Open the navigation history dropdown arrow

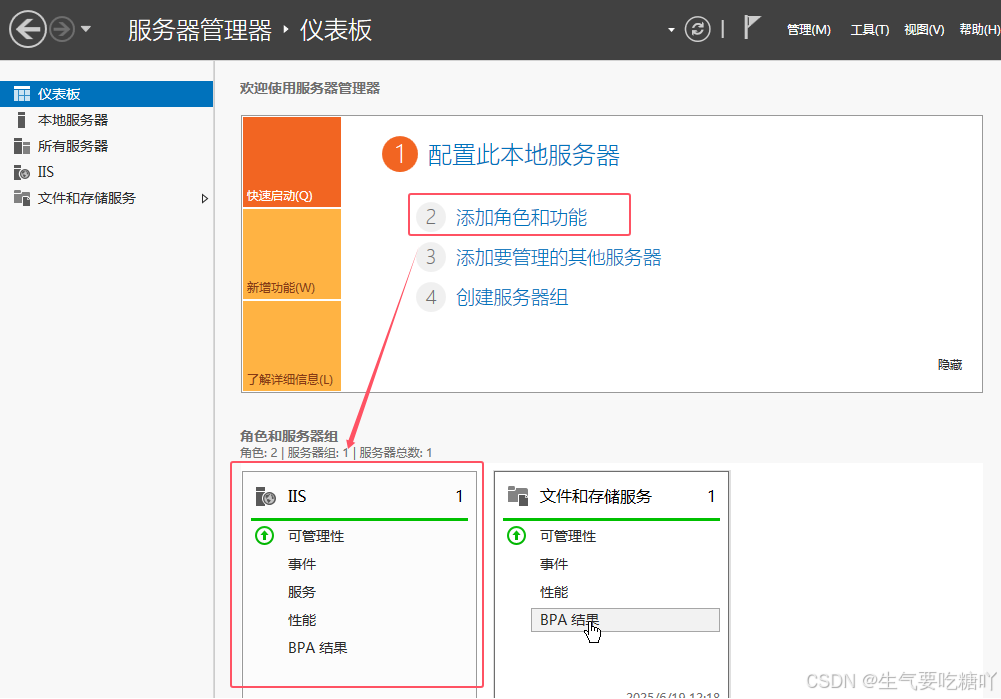click(x=86, y=29)
